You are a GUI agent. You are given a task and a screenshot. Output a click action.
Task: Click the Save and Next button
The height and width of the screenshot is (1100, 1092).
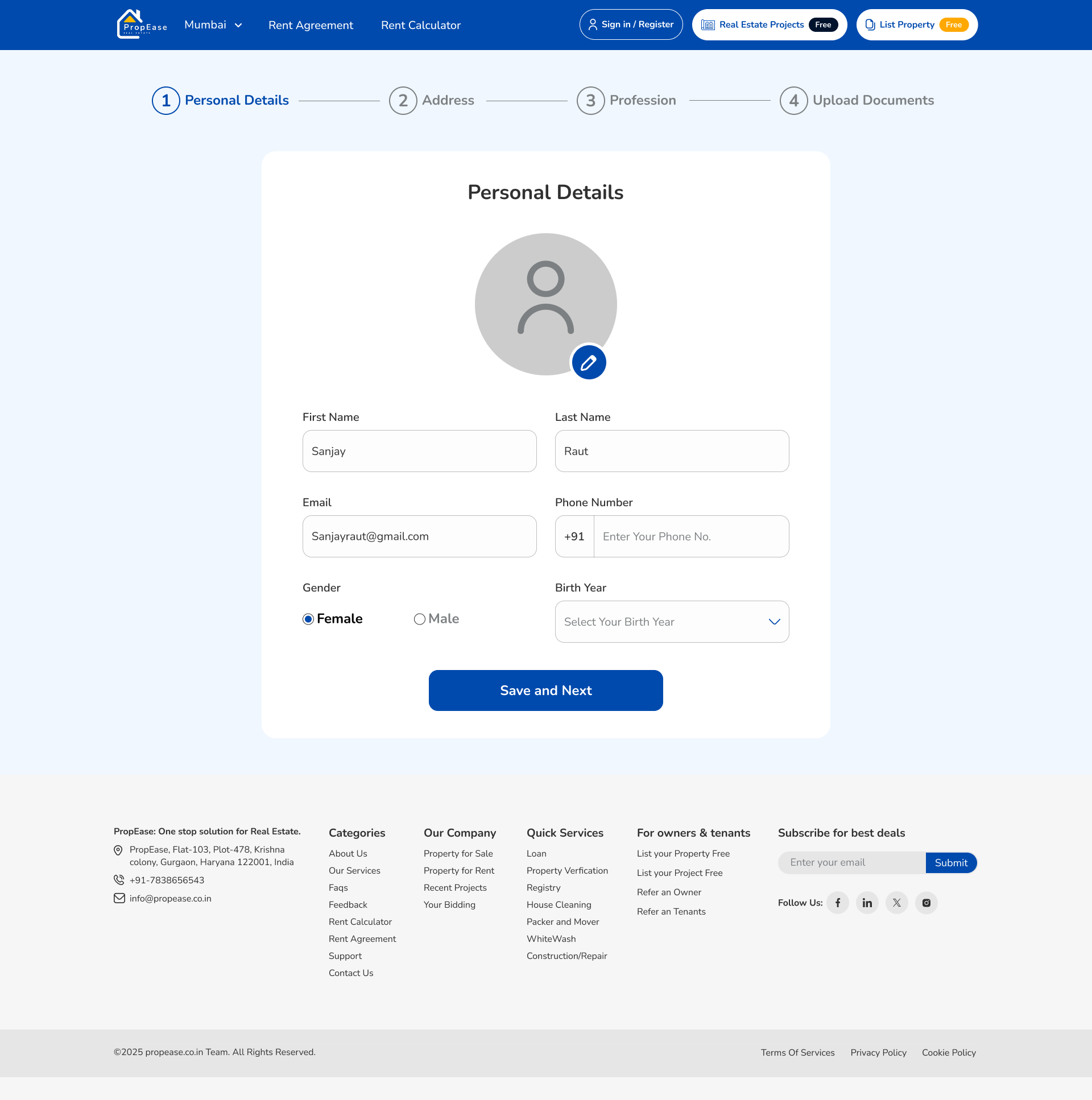click(x=545, y=690)
